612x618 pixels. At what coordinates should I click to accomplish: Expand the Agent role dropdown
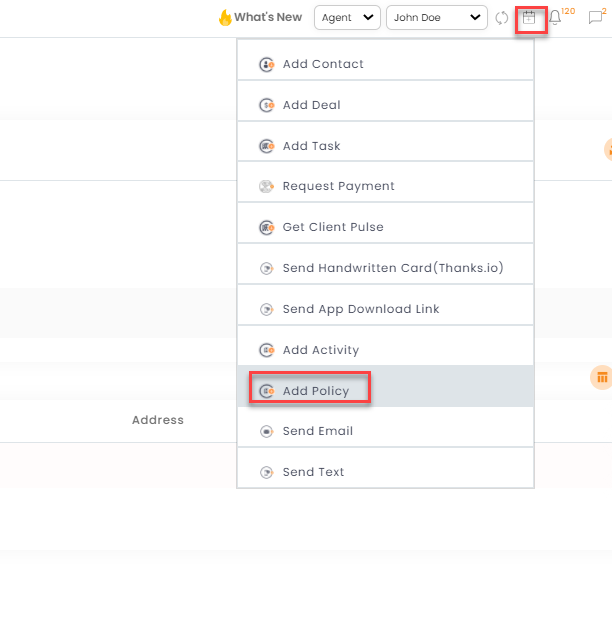click(347, 18)
